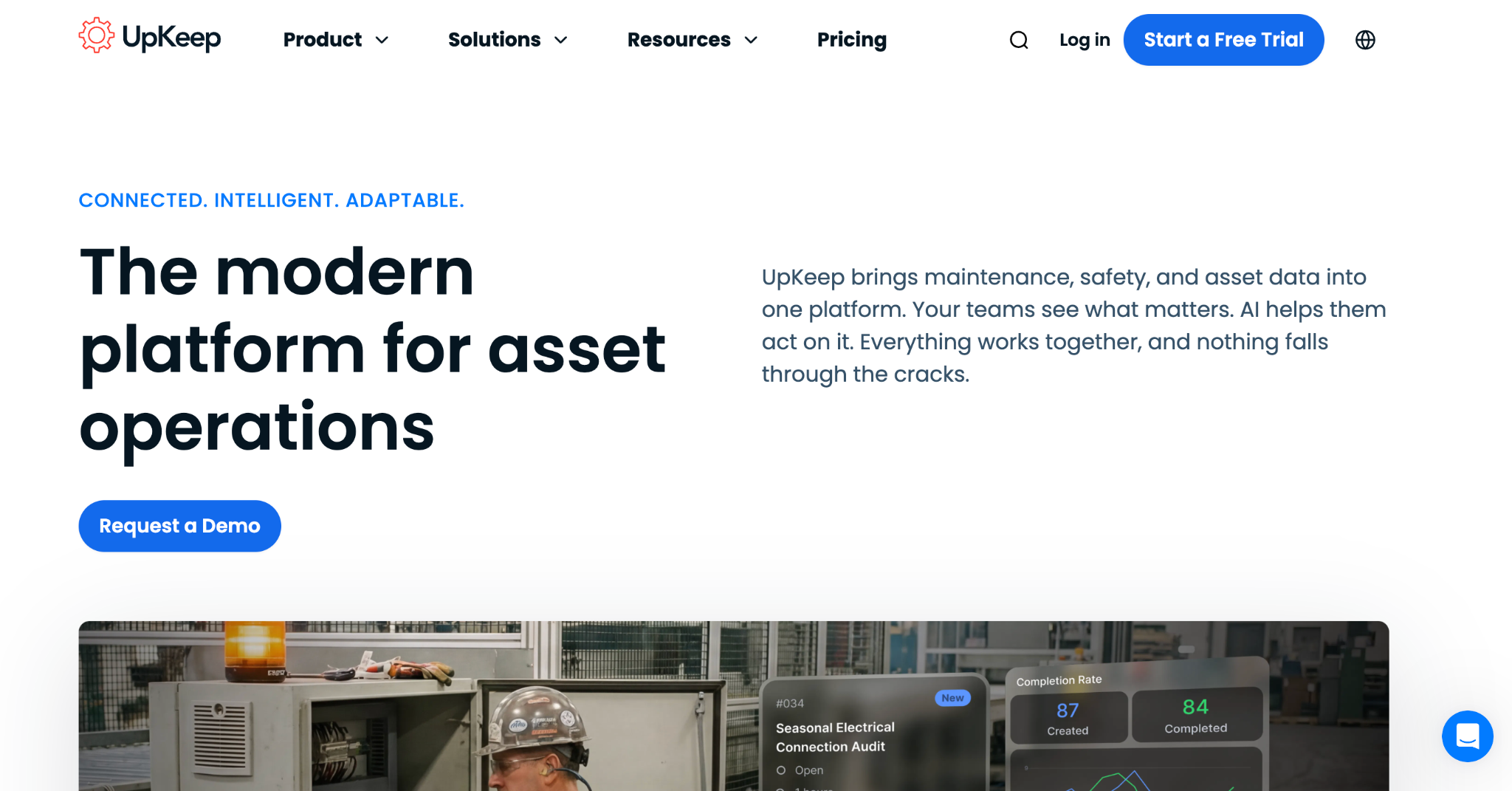Expand the Solutions menu chevron
1512x791 pixels.
coord(561,41)
